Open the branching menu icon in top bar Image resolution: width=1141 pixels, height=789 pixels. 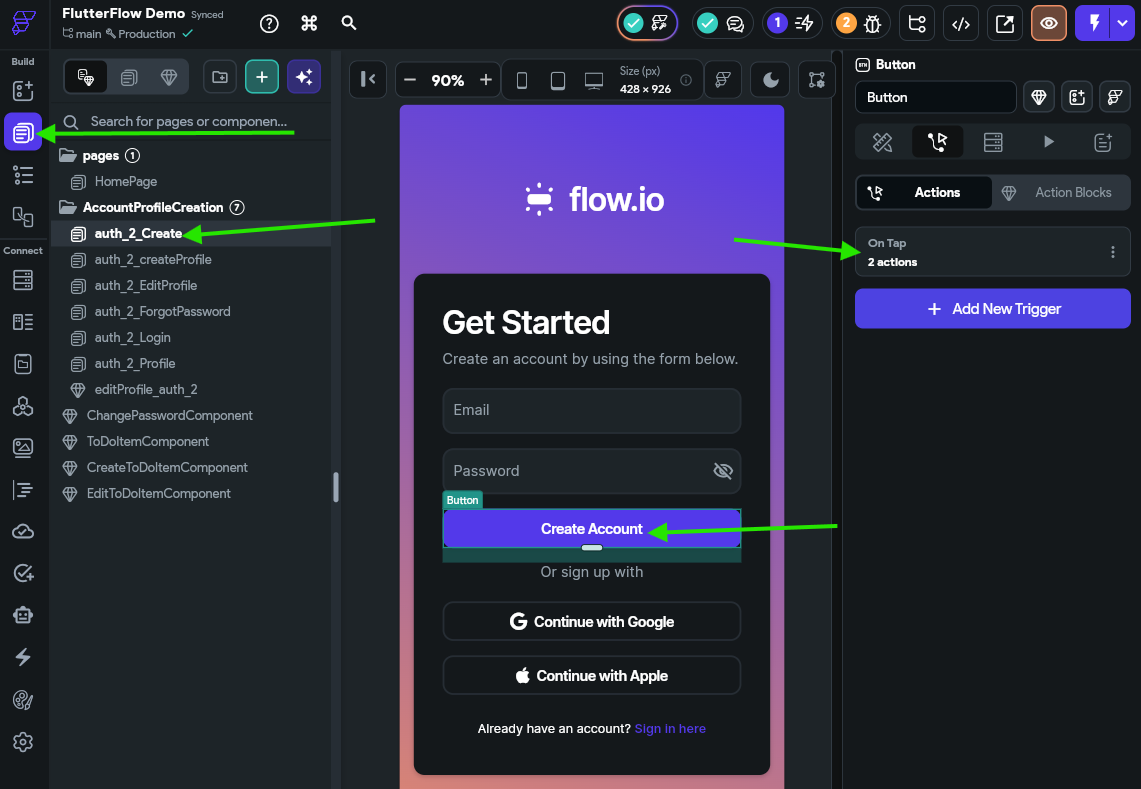click(917, 23)
